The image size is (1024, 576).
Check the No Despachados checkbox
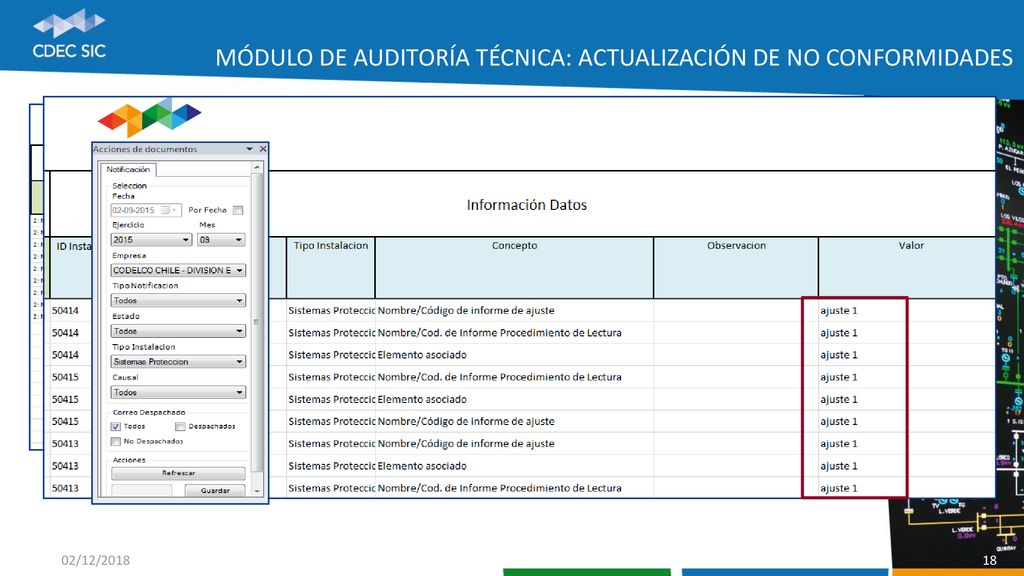[x=116, y=441]
